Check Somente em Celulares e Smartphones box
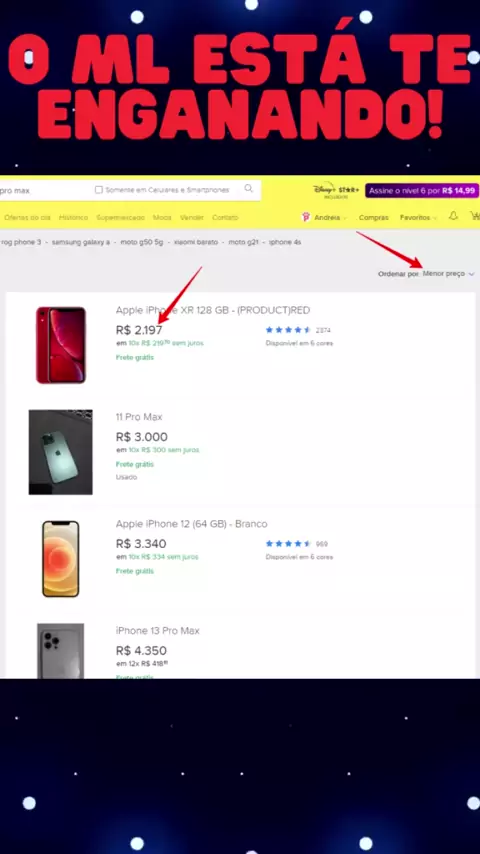The height and width of the screenshot is (854, 480). click(x=99, y=190)
